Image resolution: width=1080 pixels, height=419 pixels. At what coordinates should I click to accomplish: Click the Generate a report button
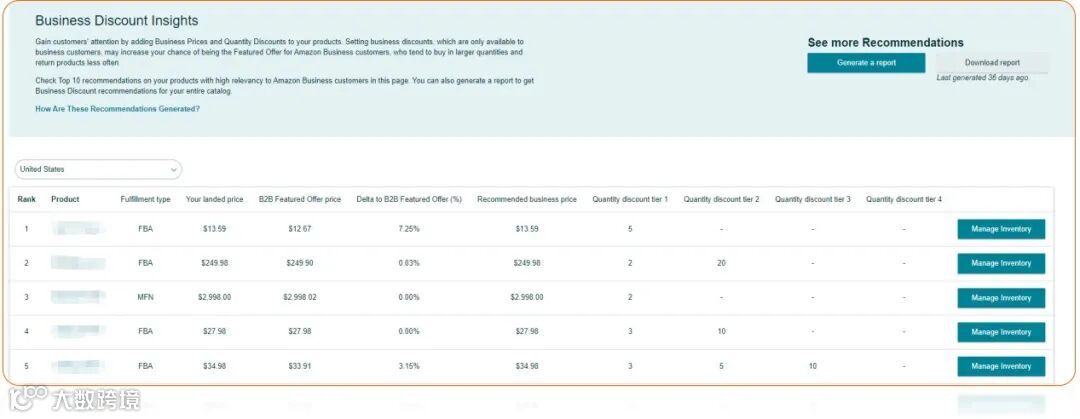(x=866, y=63)
